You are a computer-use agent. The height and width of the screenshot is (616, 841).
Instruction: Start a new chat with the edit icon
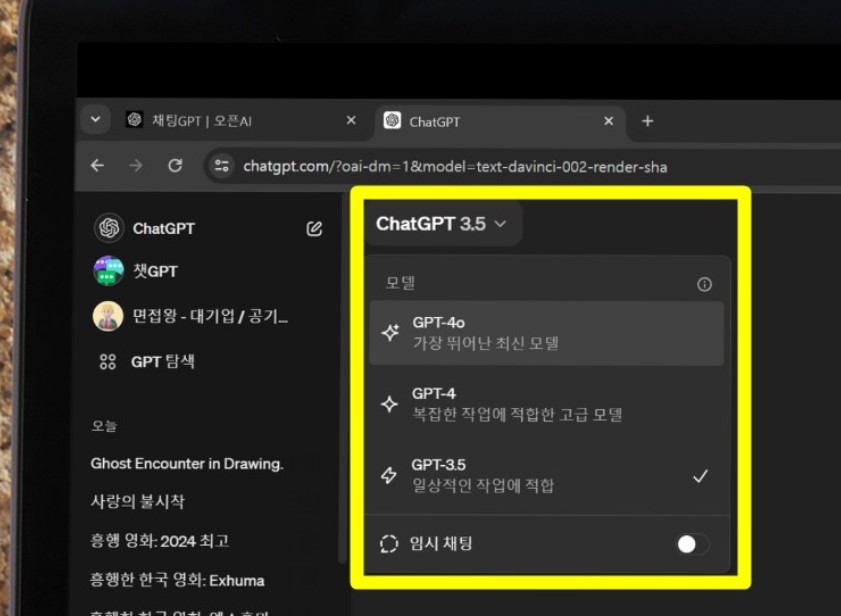[x=314, y=229]
